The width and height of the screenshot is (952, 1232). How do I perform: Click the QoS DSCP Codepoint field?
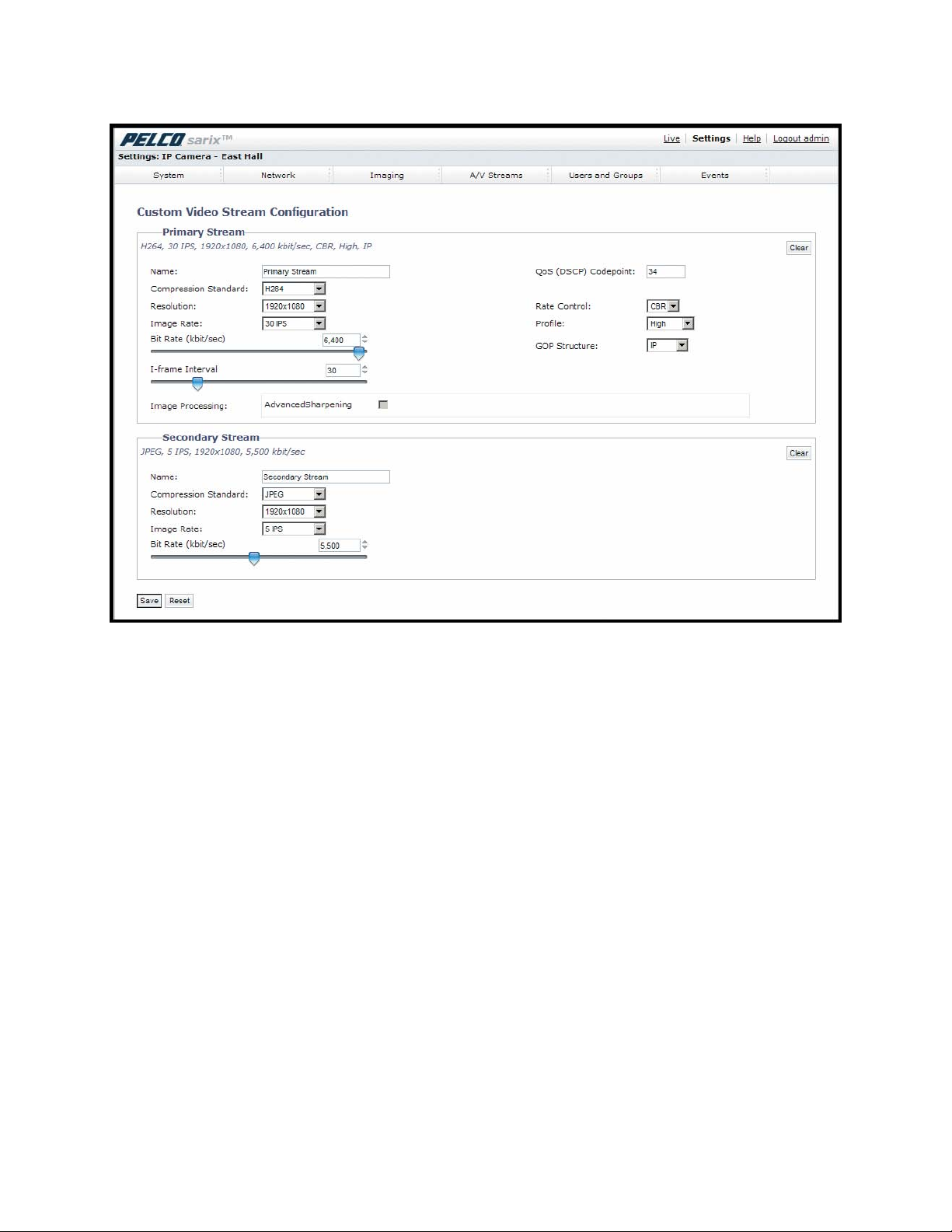coord(665,272)
